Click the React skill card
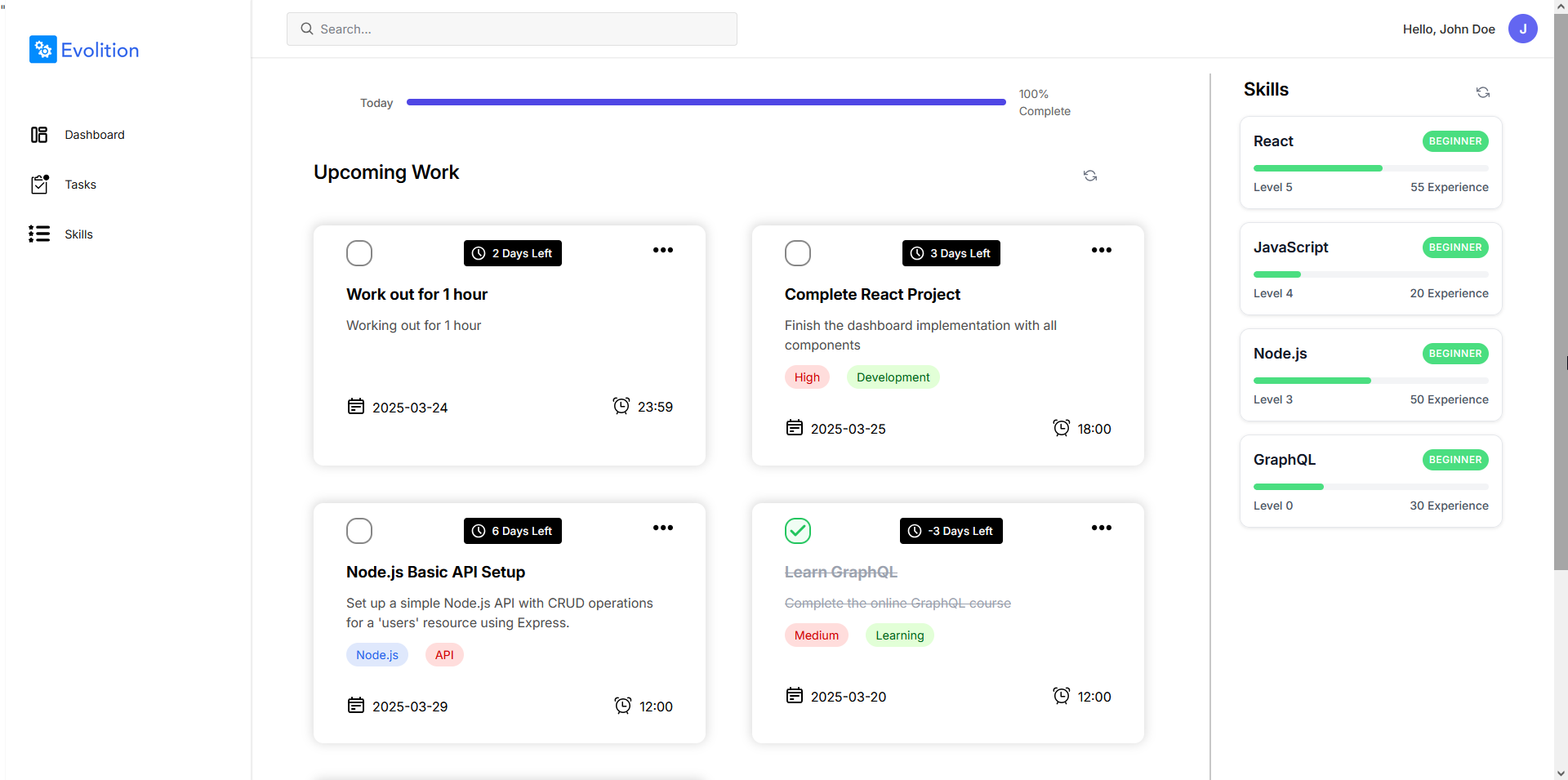 pyautogui.click(x=1371, y=163)
